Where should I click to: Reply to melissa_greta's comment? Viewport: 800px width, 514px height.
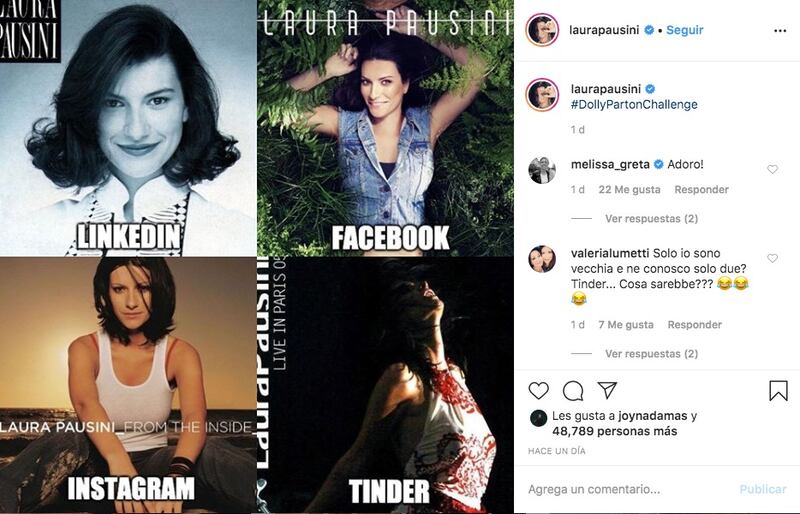(702, 190)
